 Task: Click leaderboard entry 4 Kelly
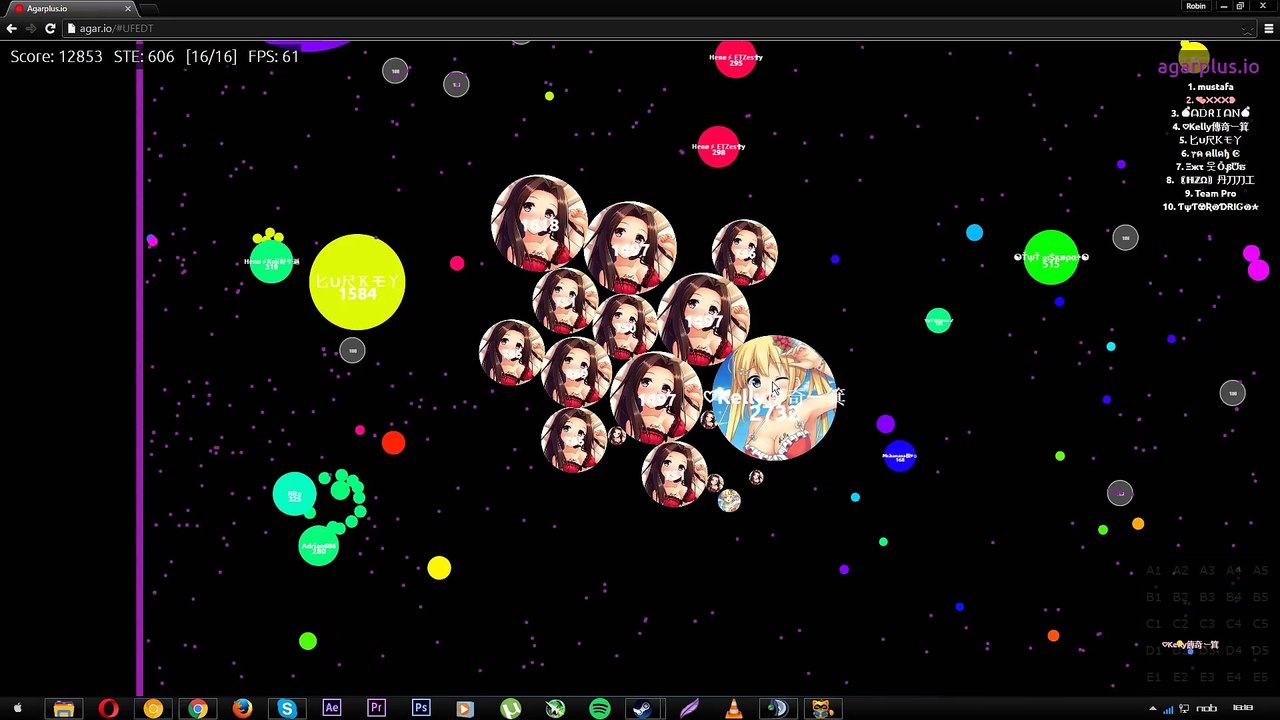coord(1210,127)
